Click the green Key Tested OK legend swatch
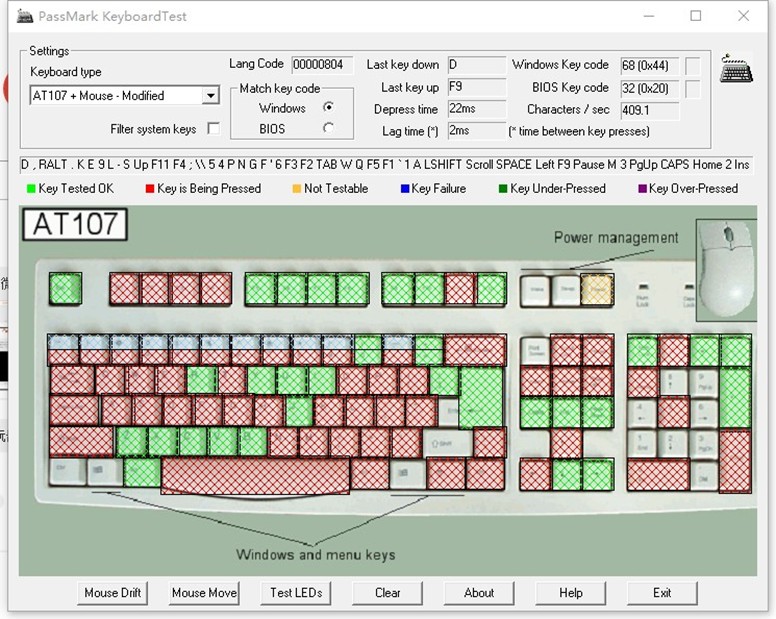The width and height of the screenshot is (776, 619). point(31,189)
